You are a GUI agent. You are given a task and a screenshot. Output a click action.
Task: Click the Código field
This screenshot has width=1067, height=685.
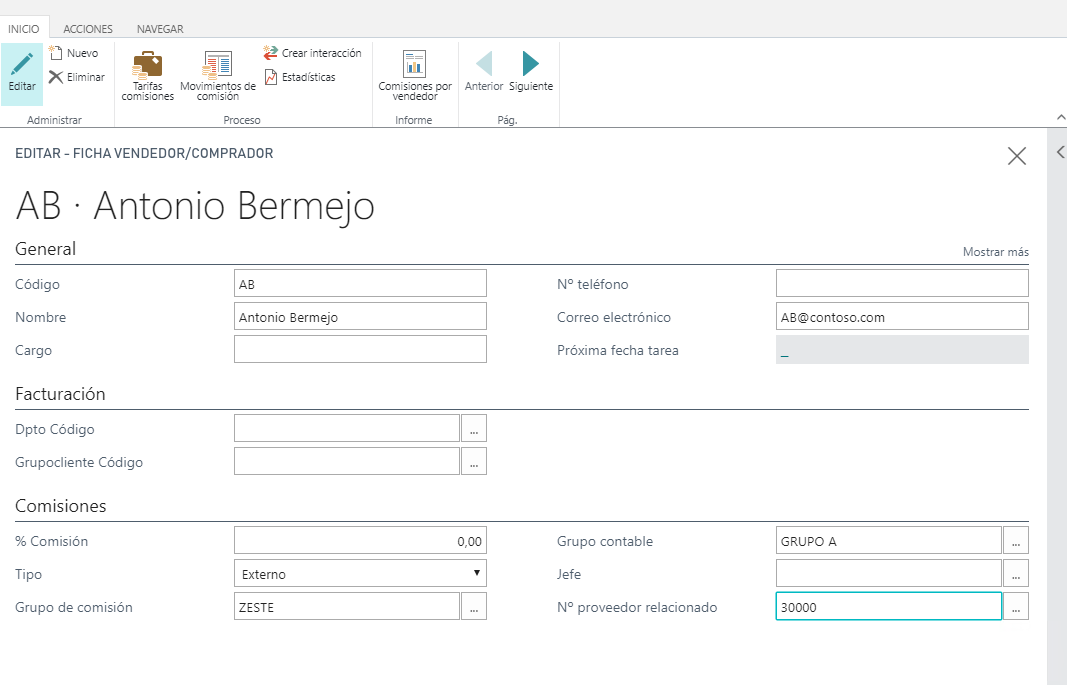[360, 284]
